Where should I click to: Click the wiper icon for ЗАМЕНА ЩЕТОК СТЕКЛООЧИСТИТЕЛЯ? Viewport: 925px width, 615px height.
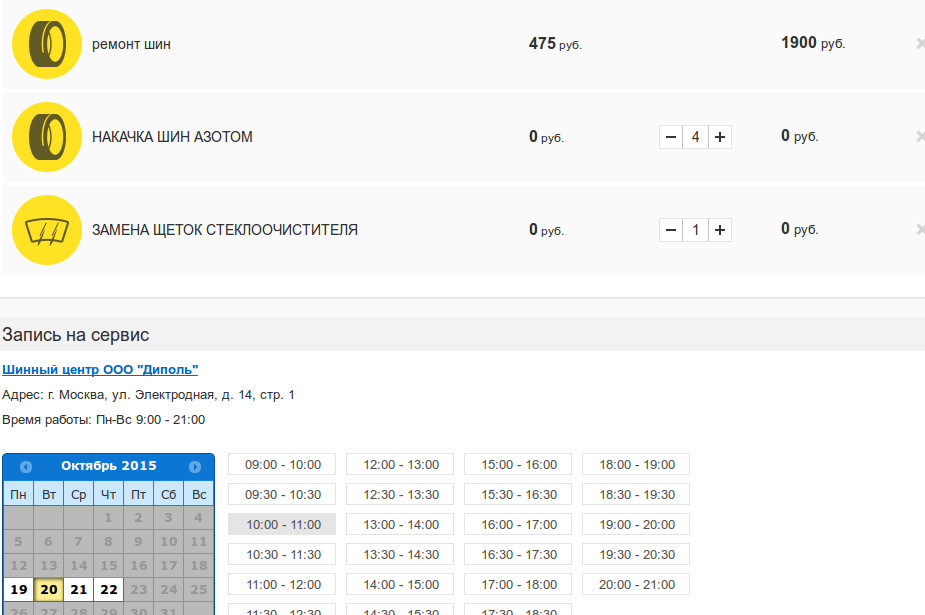[47, 230]
